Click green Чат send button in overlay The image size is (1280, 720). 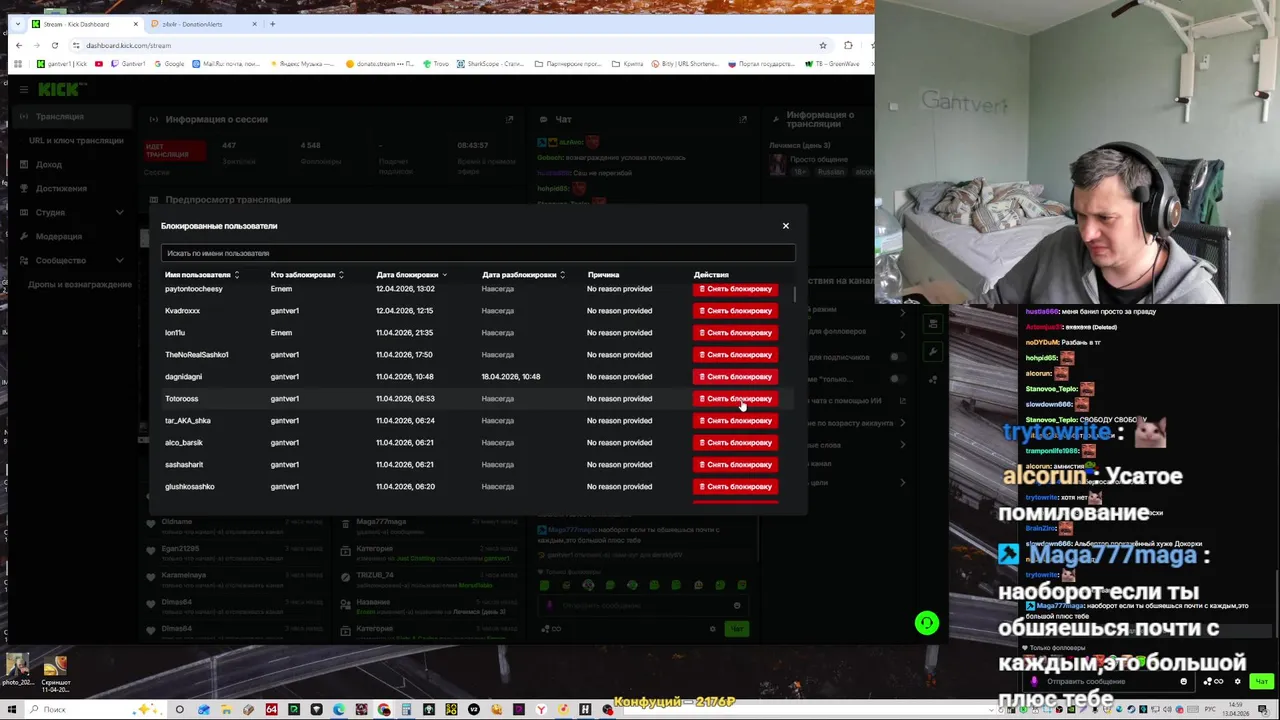click(1262, 681)
